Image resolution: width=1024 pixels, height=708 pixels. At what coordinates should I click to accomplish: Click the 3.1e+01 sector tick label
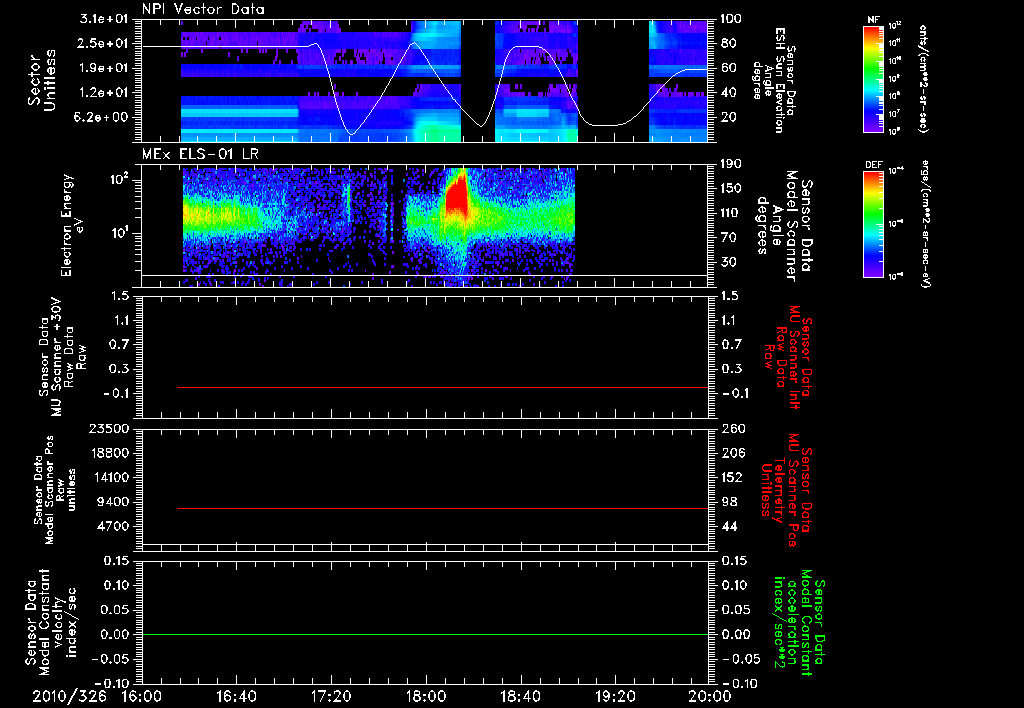(106, 19)
